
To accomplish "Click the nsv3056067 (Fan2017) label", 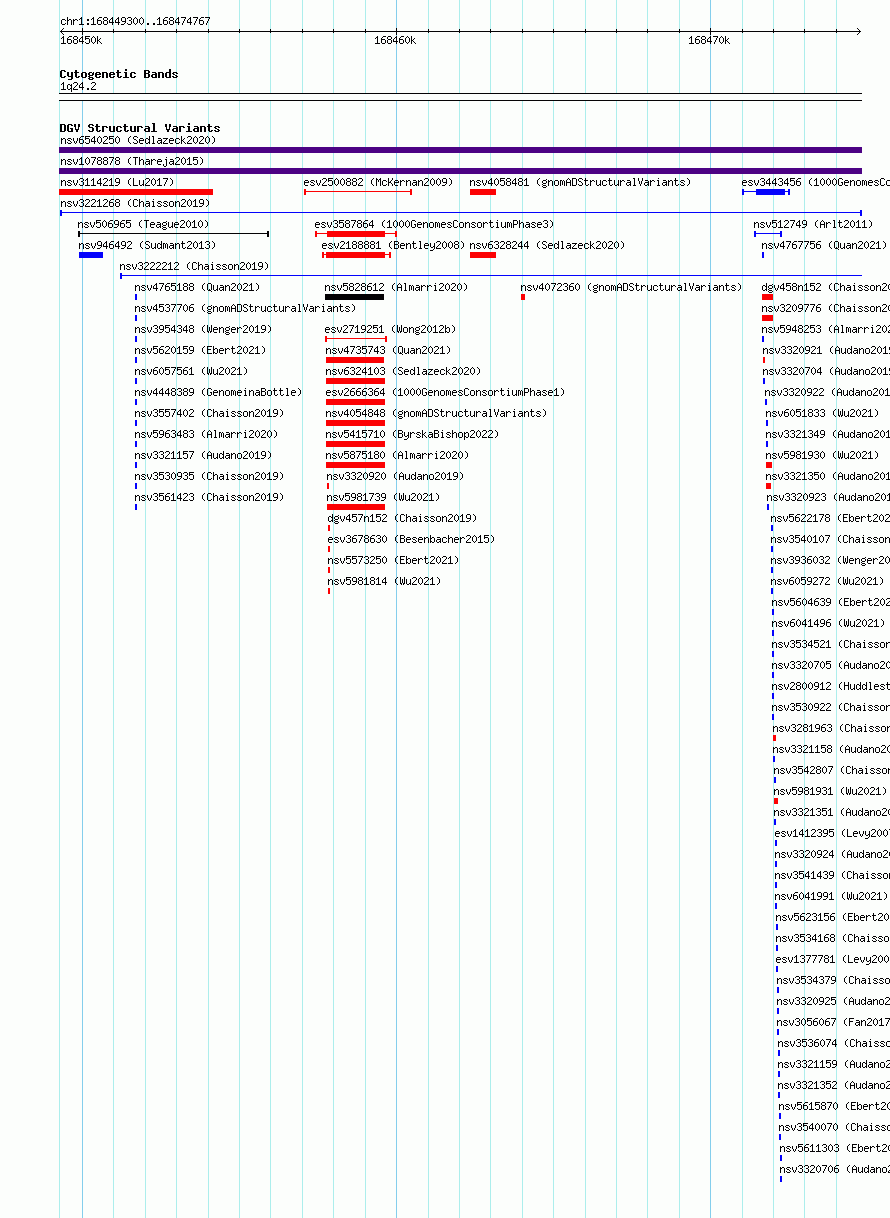I will tap(833, 1022).
